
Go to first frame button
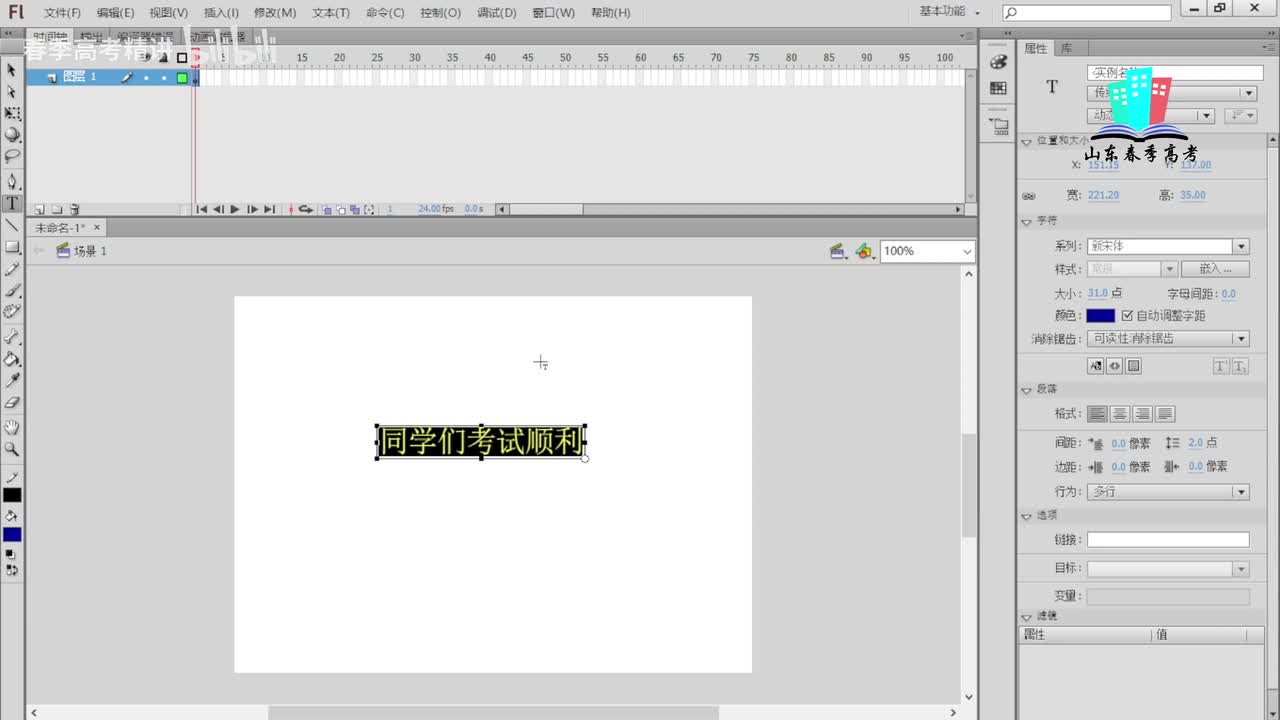coord(201,209)
